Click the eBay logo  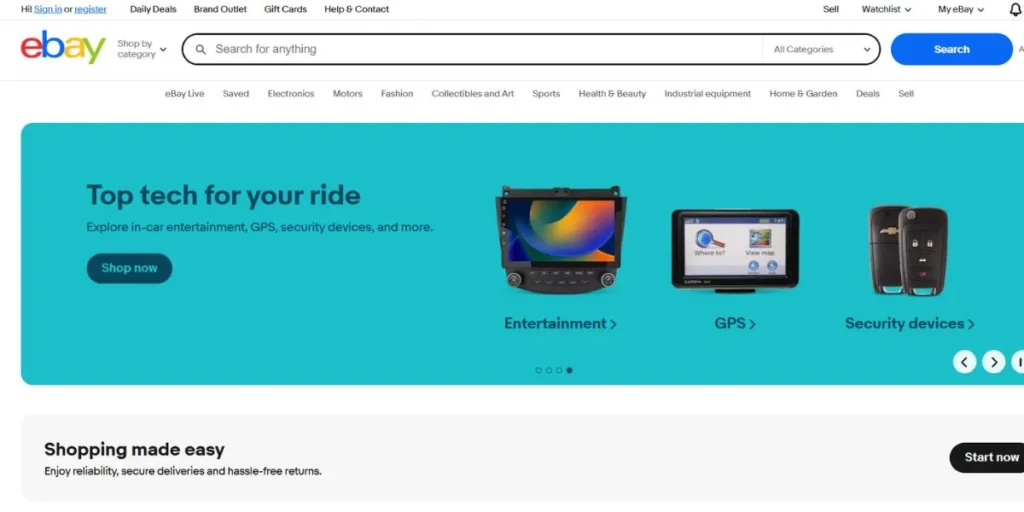[x=63, y=47]
